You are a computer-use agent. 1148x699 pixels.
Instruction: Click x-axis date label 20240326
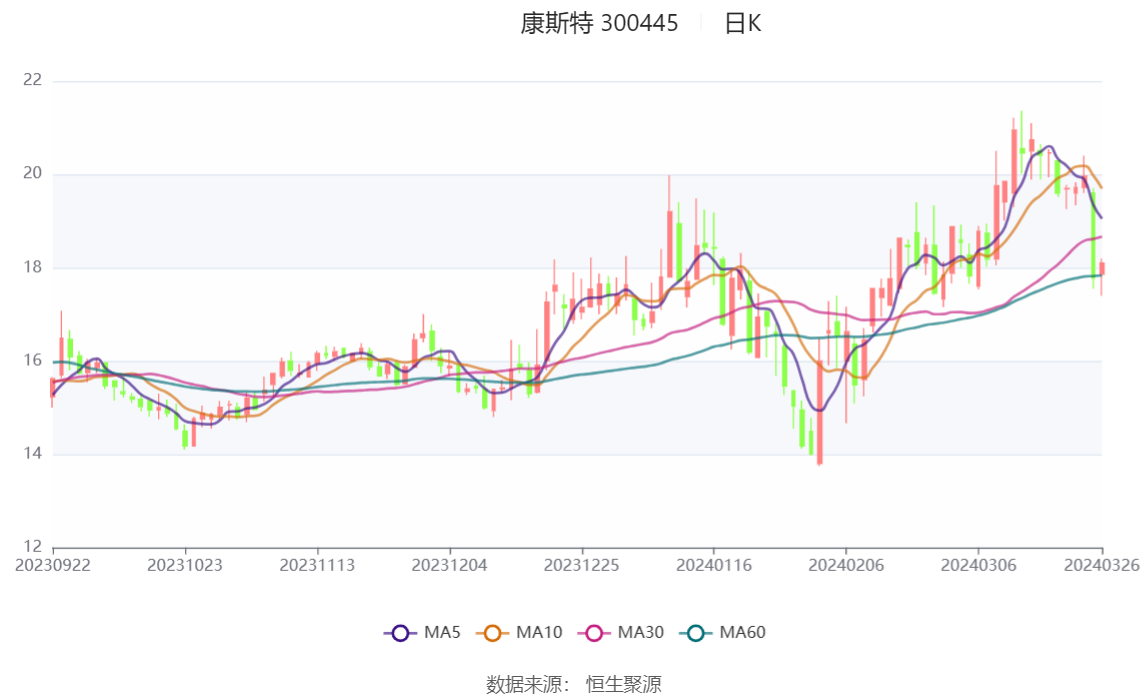[x=1102, y=565]
